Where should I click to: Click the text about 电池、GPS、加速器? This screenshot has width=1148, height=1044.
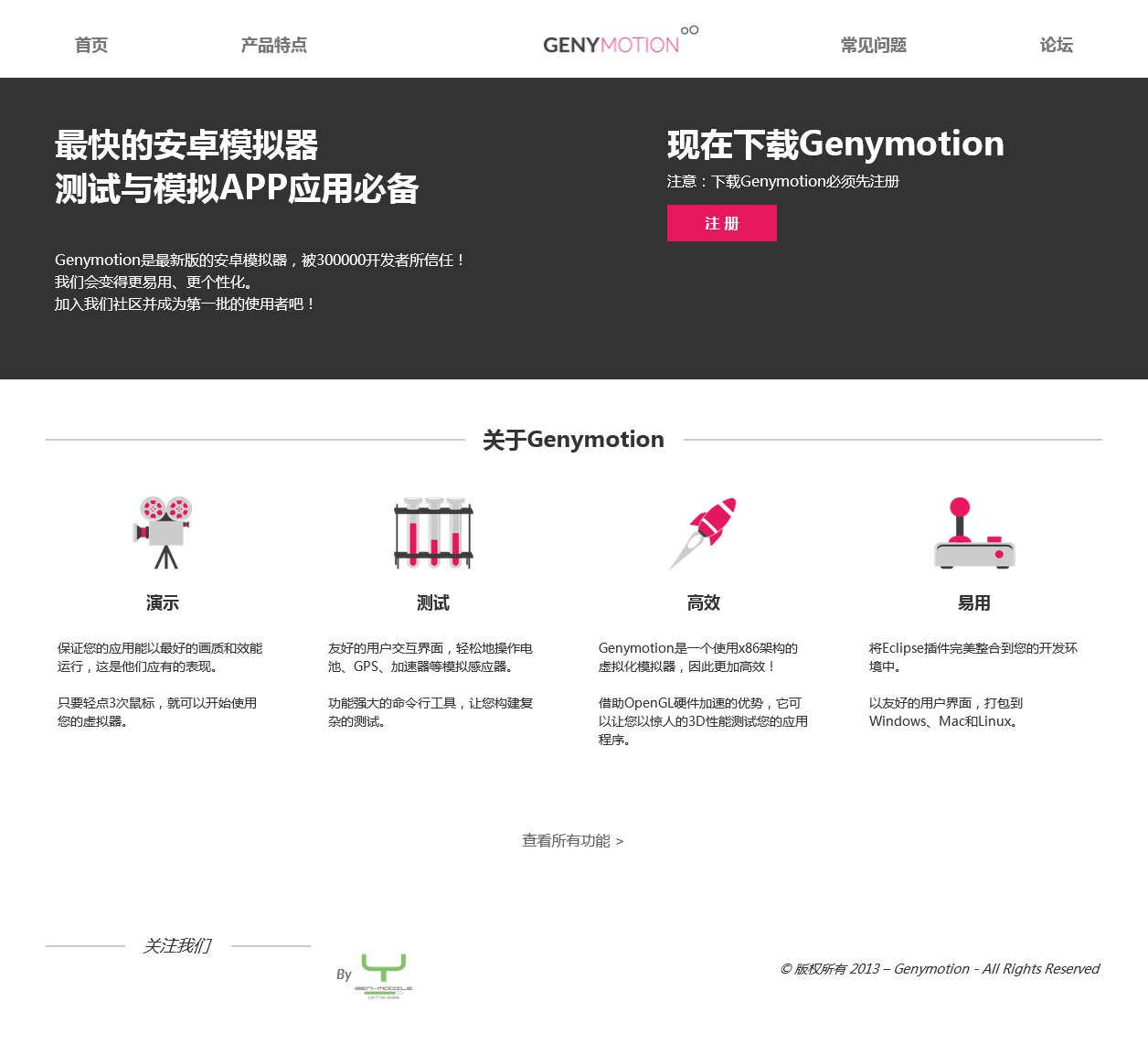pyautogui.click(x=430, y=657)
